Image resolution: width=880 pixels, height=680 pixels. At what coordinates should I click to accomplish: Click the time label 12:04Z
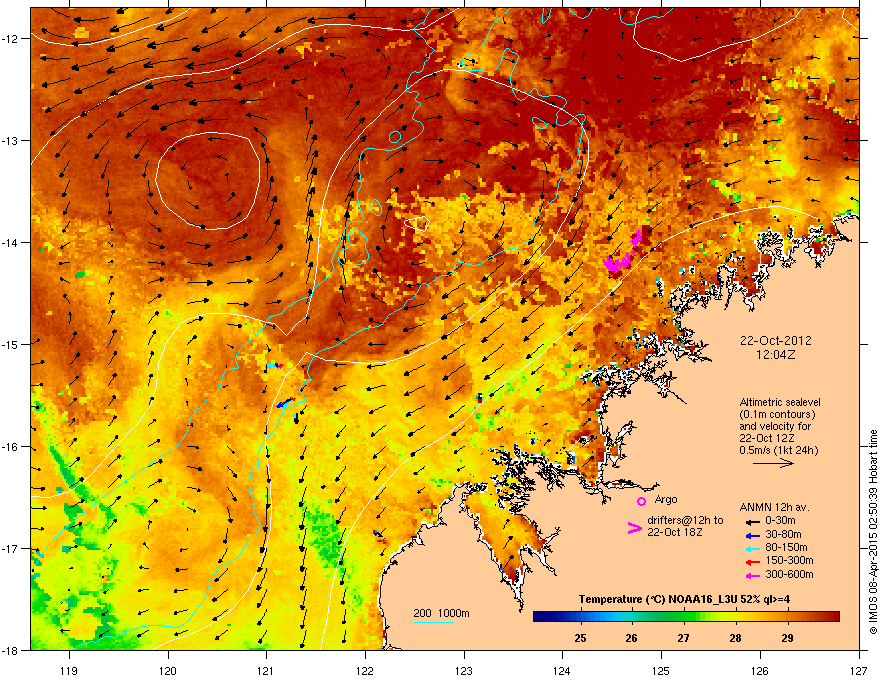coord(776,355)
